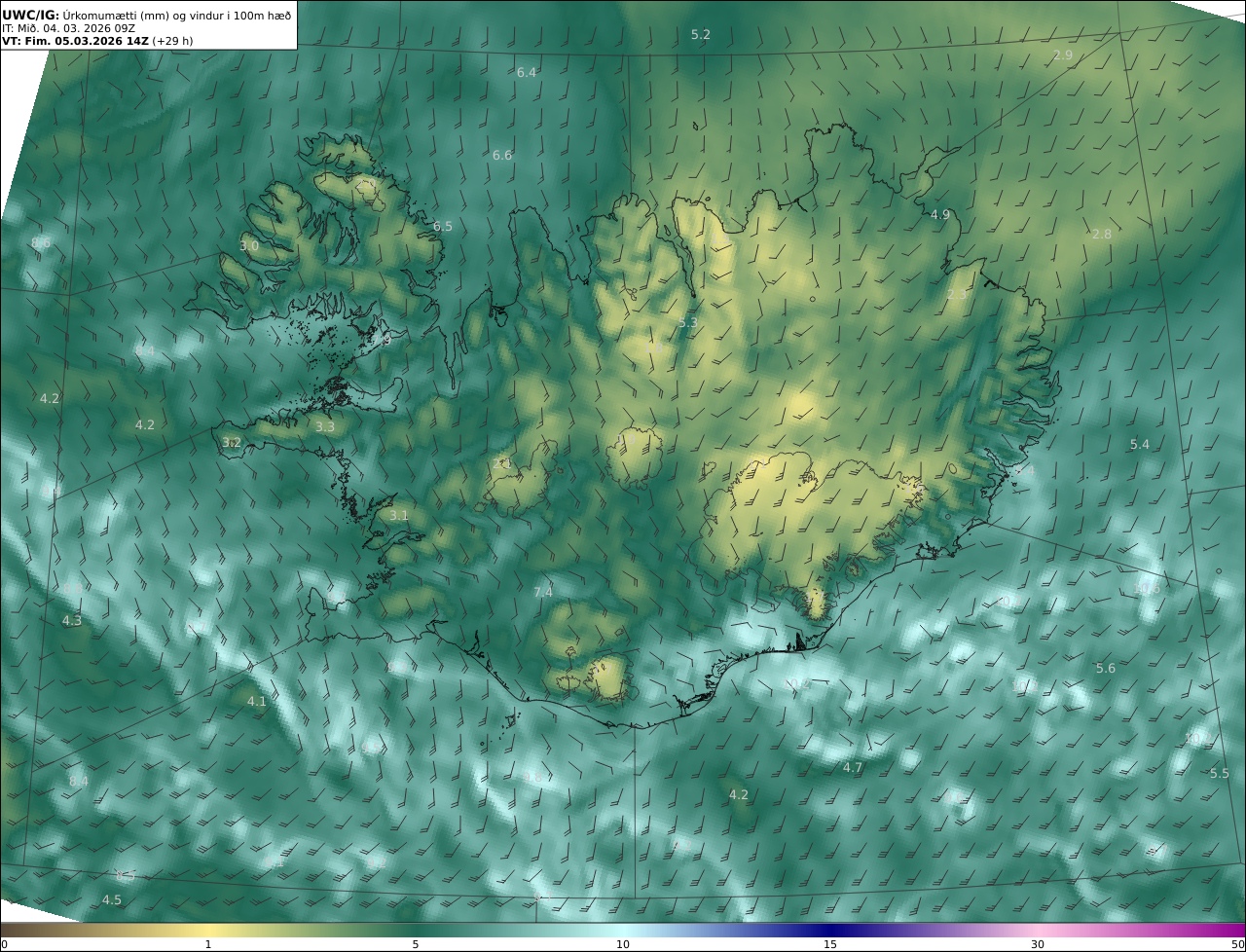Click the 2.9 value label
This screenshot has height=952, width=1246.
pyautogui.click(x=1063, y=55)
